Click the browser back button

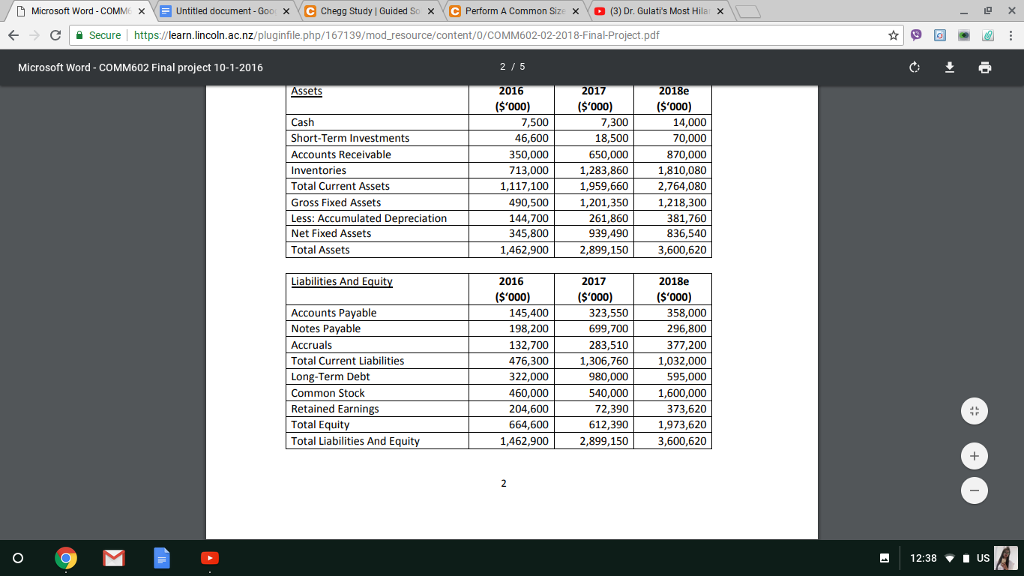(15, 34)
